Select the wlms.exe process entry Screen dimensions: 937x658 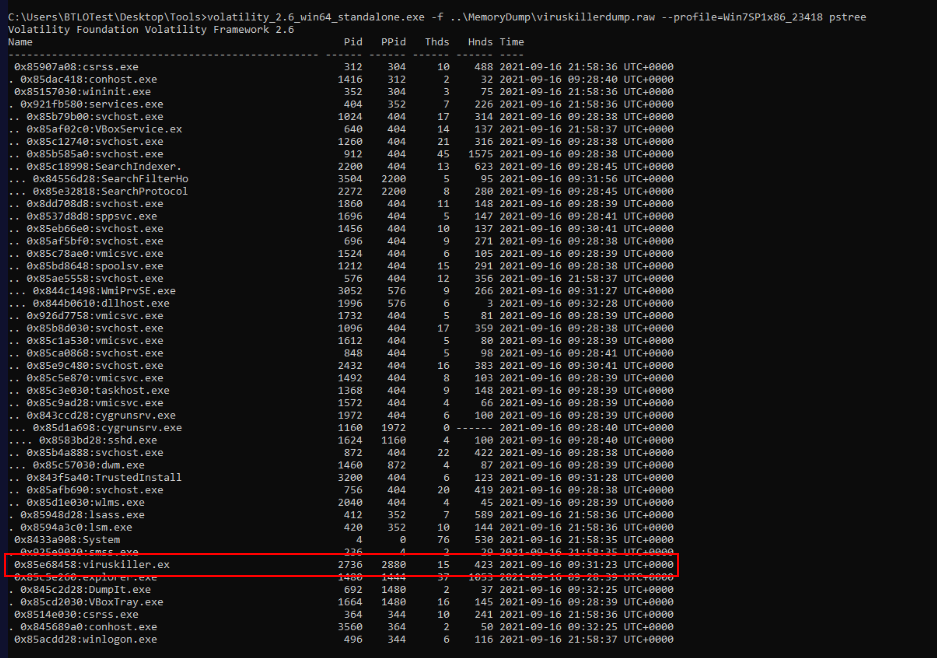click(86, 503)
